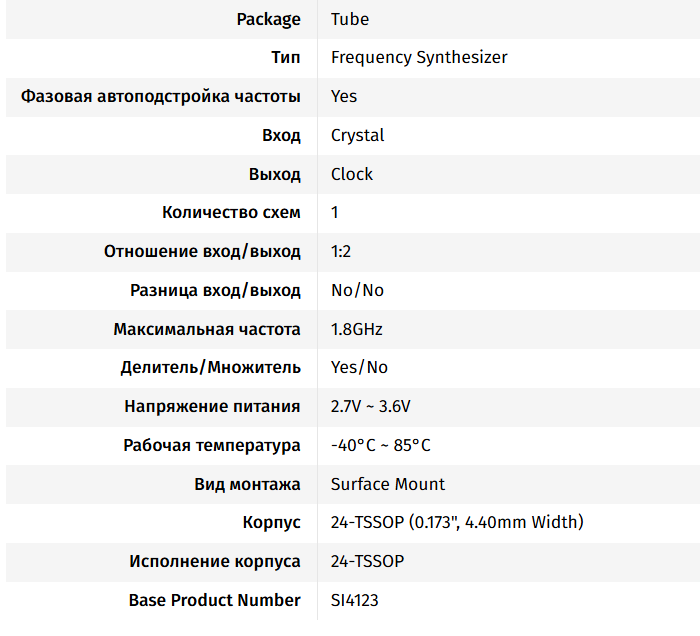Click the 'SI4123' base product number

[355, 600]
